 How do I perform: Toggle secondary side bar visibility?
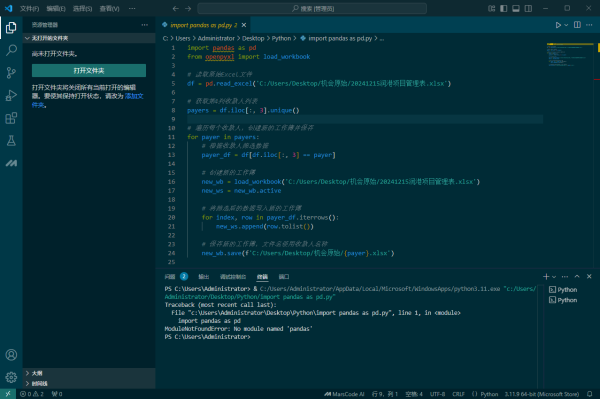[528, 8]
